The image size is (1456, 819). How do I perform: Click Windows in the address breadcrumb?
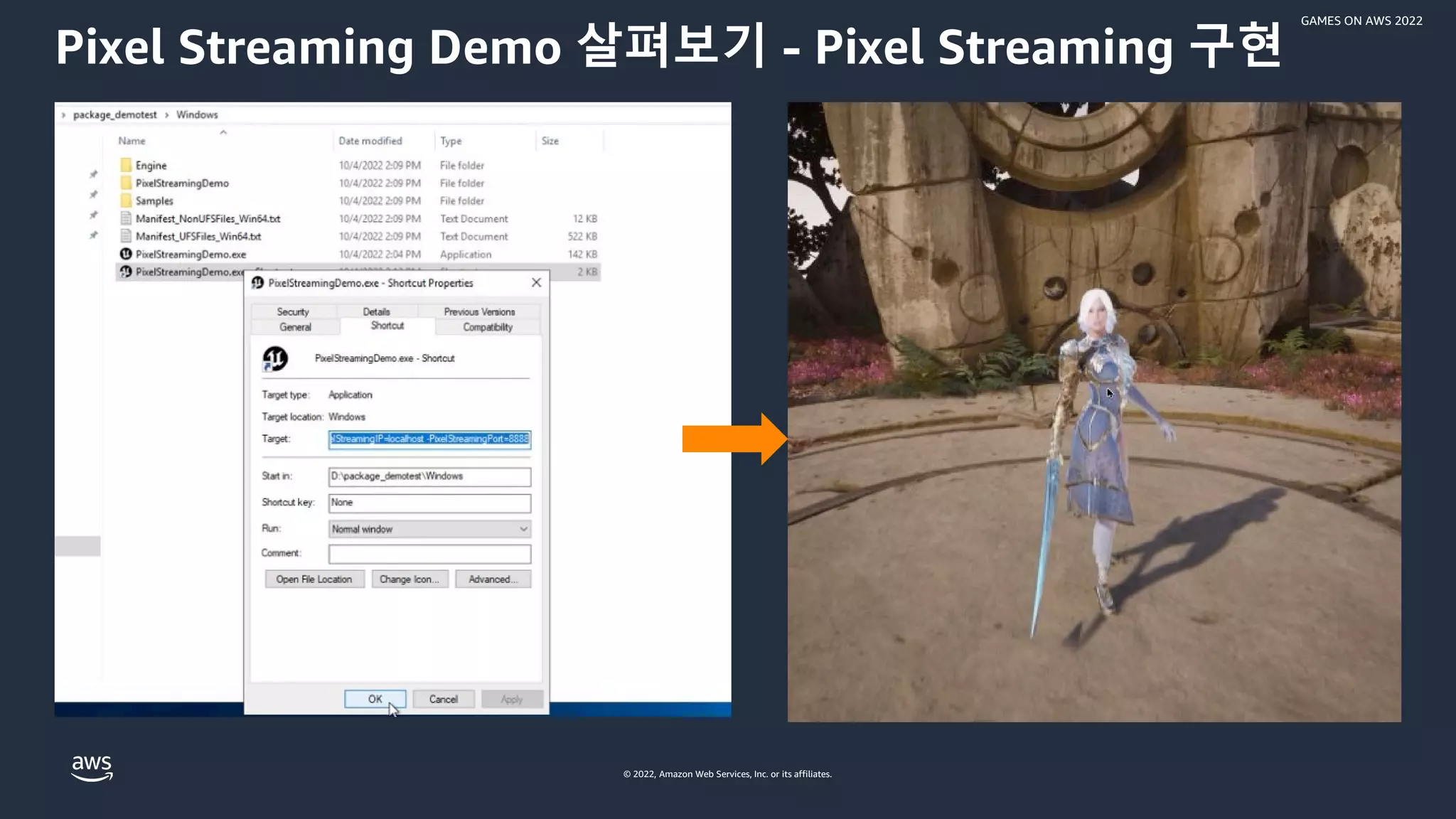[197, 114]
